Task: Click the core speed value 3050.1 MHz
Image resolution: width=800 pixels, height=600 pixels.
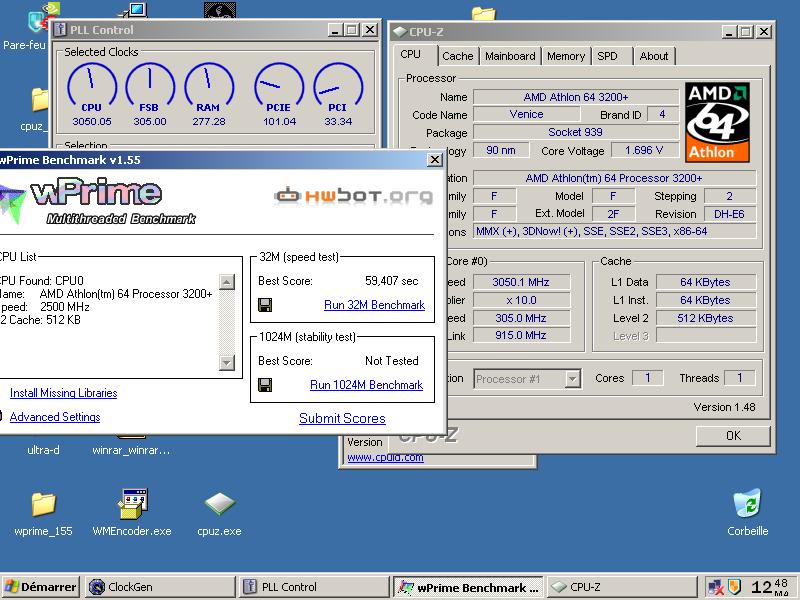Action: click(521, 282)
